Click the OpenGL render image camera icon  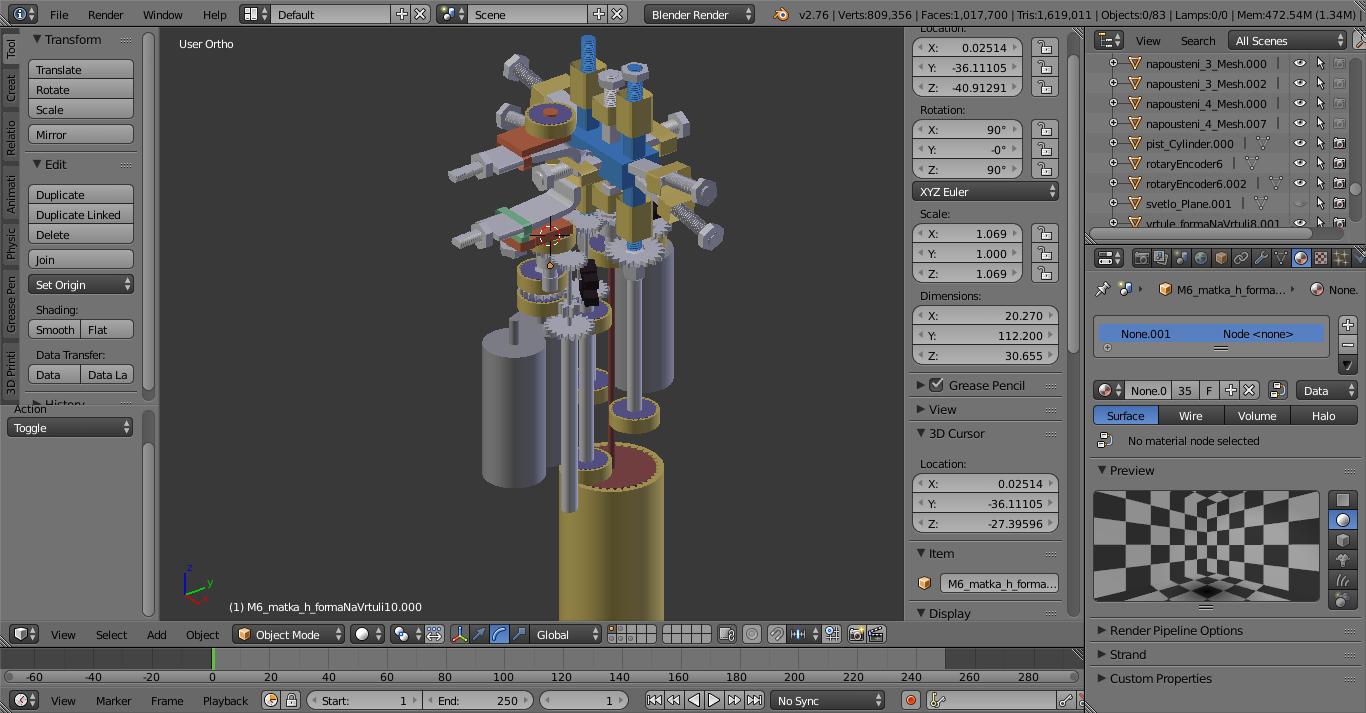pos(856,634)
